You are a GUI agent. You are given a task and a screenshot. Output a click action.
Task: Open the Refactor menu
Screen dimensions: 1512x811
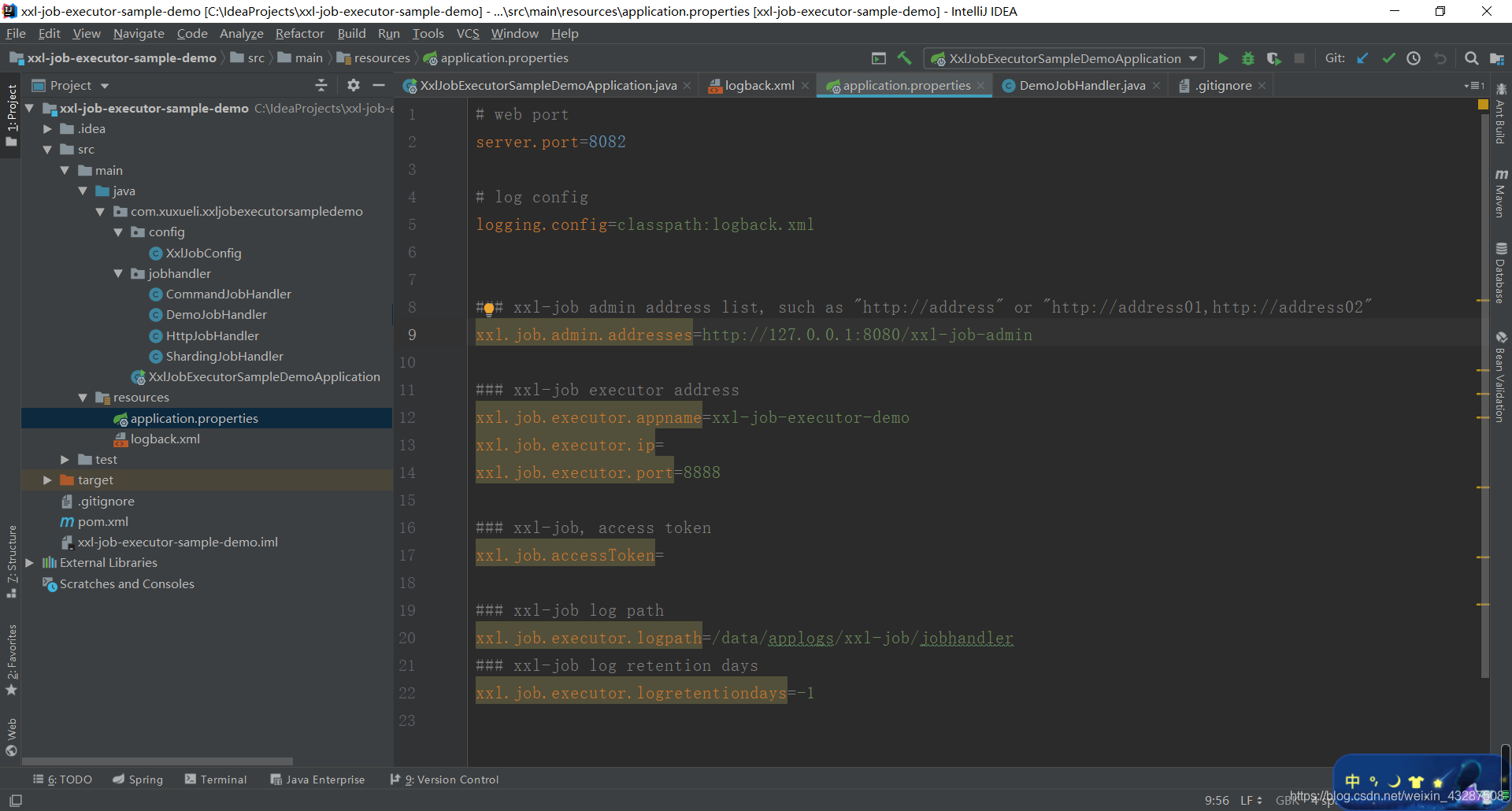click(299, 34)
